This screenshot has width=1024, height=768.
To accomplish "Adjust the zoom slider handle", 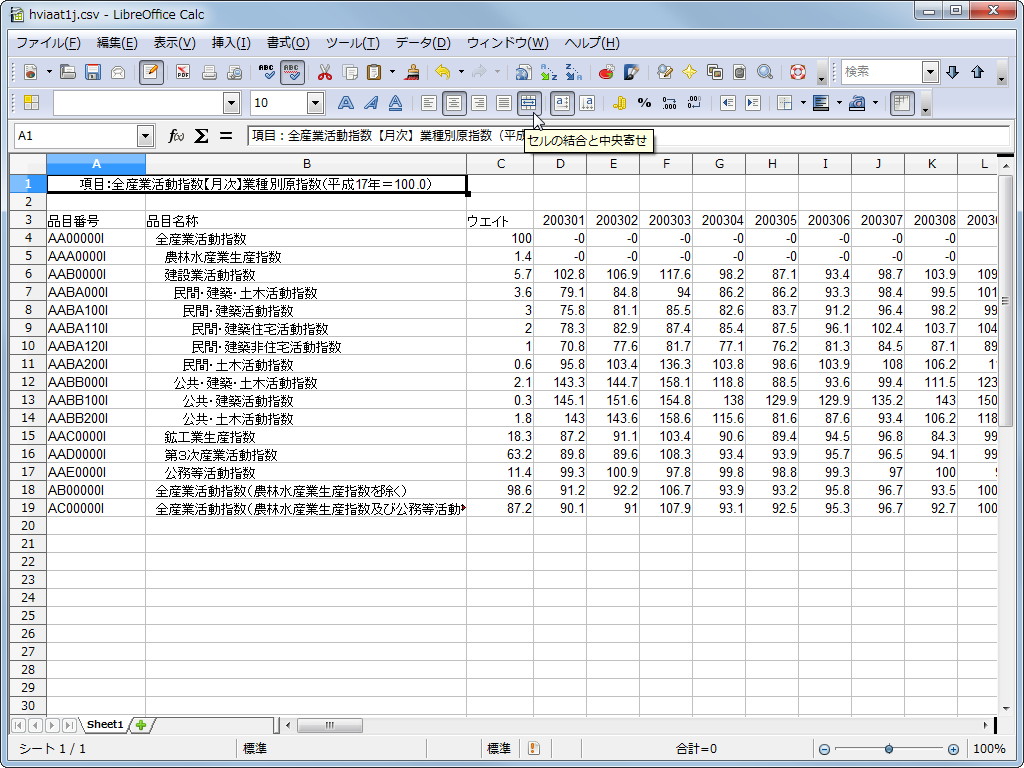I will [x=889, y=749].
